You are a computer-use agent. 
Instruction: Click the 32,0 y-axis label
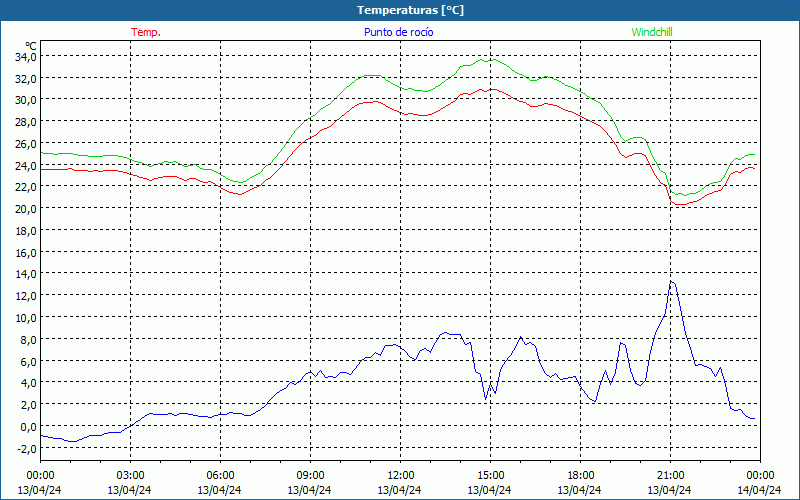pyautogui.click(x=25, y=79)
